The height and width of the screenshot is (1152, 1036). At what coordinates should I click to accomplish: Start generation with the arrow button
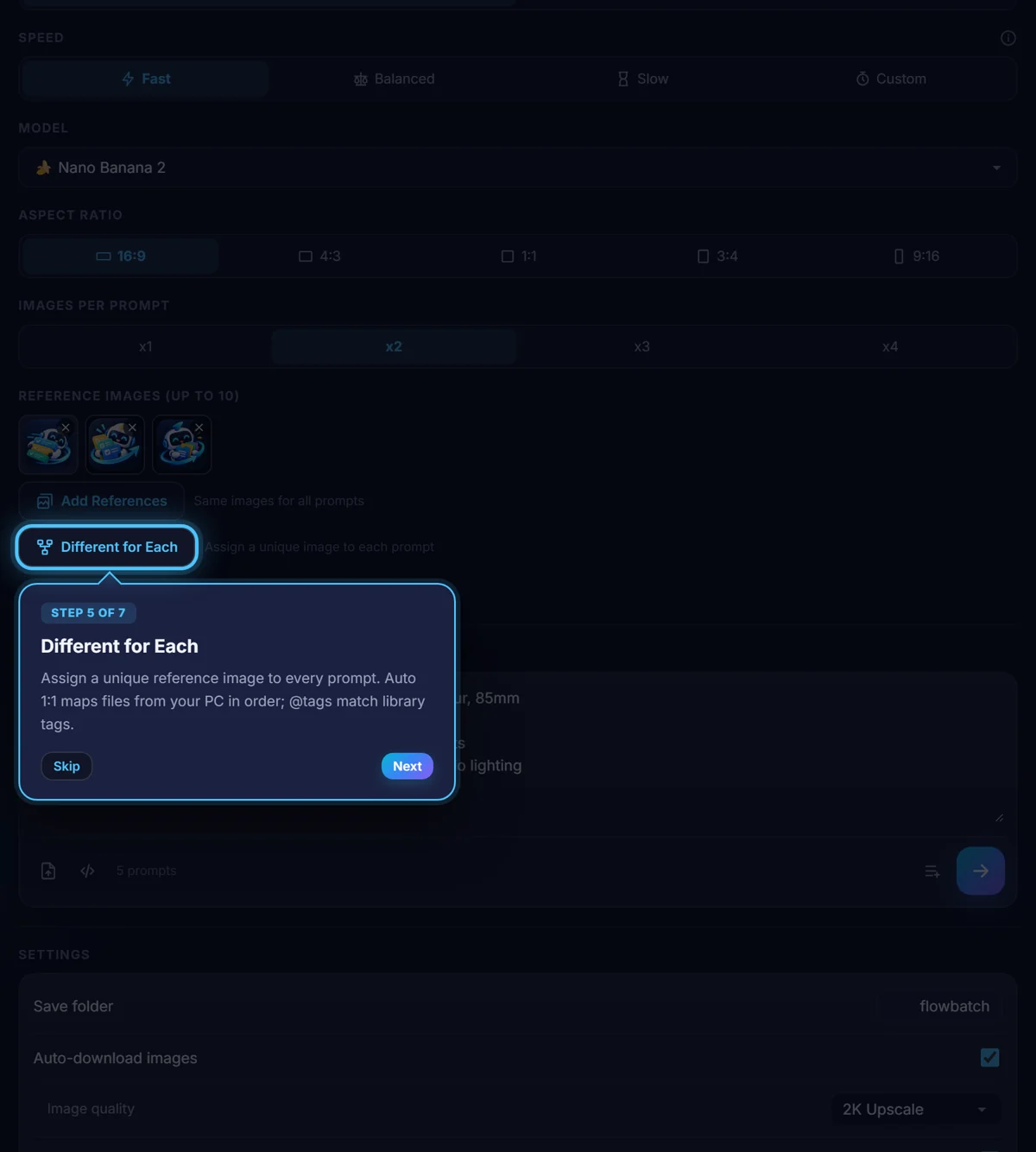(981, 870)
